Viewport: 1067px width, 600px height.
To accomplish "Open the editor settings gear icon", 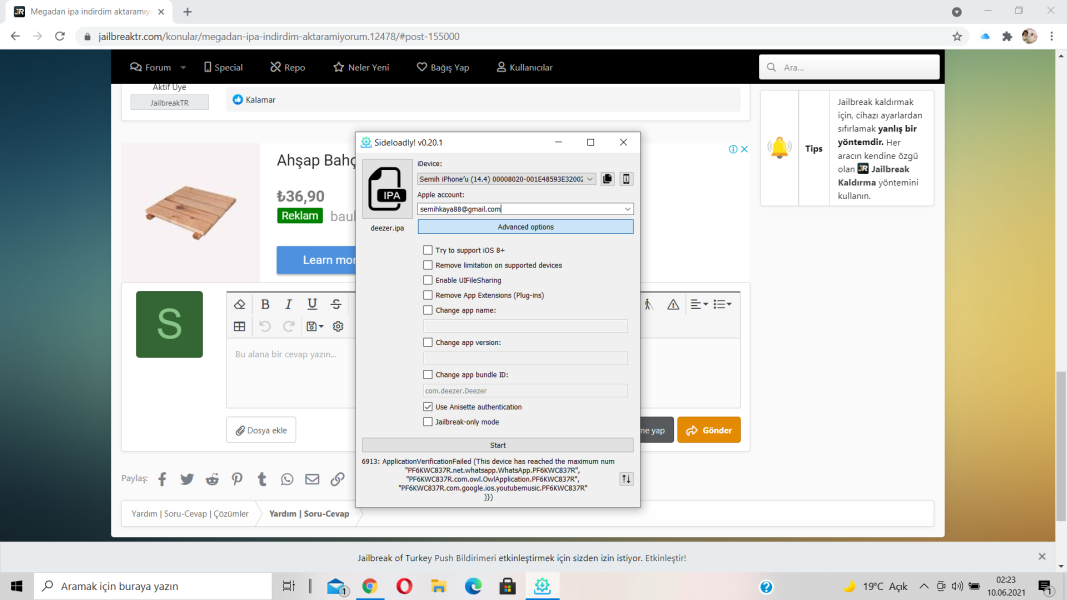I will tap(338, 327).
